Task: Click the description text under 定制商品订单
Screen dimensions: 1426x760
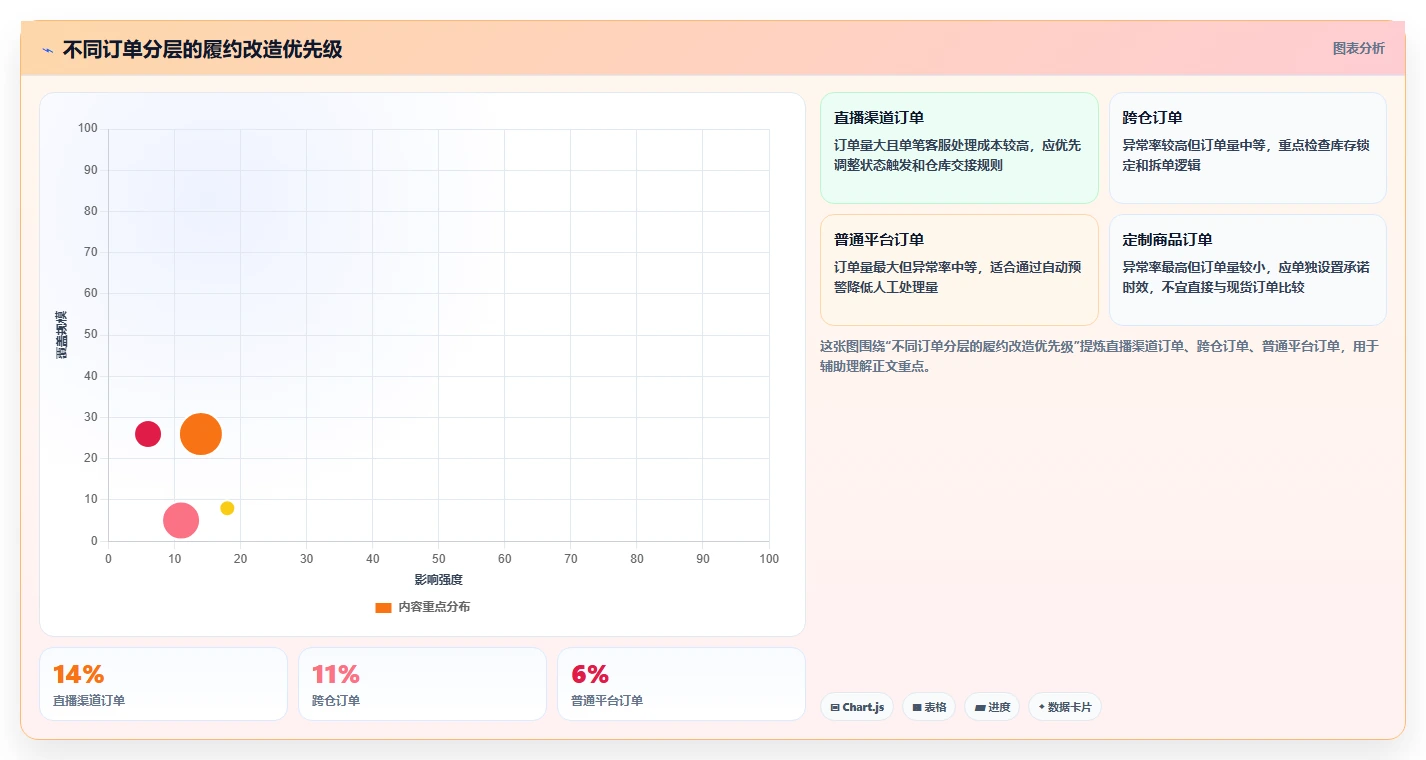Action: click(1246, 277)
